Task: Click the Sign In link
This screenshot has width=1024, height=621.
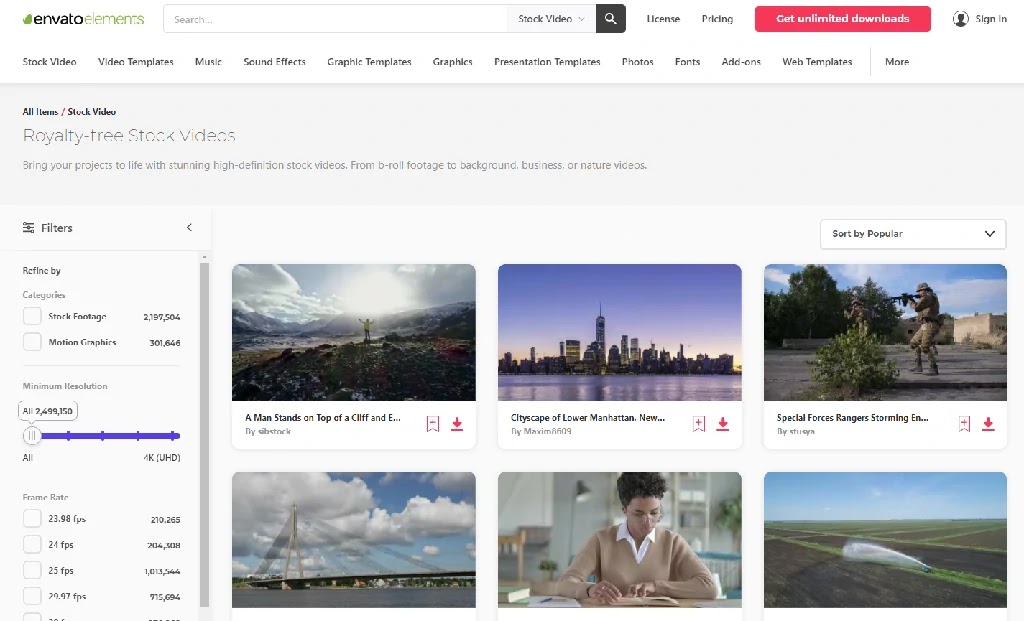Action: point(991,19)
